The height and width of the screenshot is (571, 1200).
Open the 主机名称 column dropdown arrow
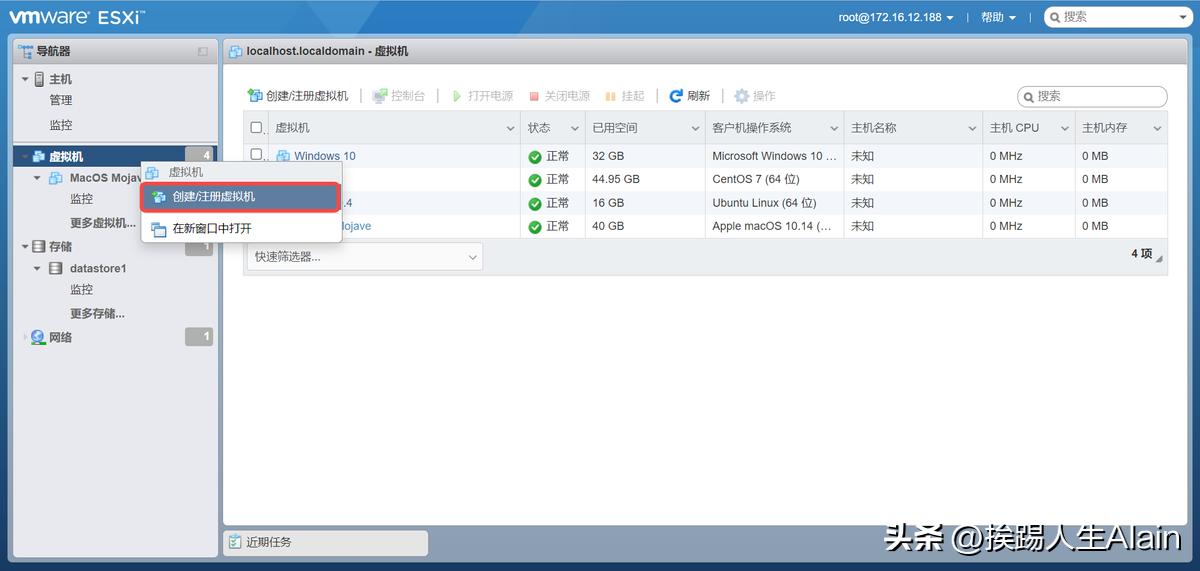tap(972, 129)
